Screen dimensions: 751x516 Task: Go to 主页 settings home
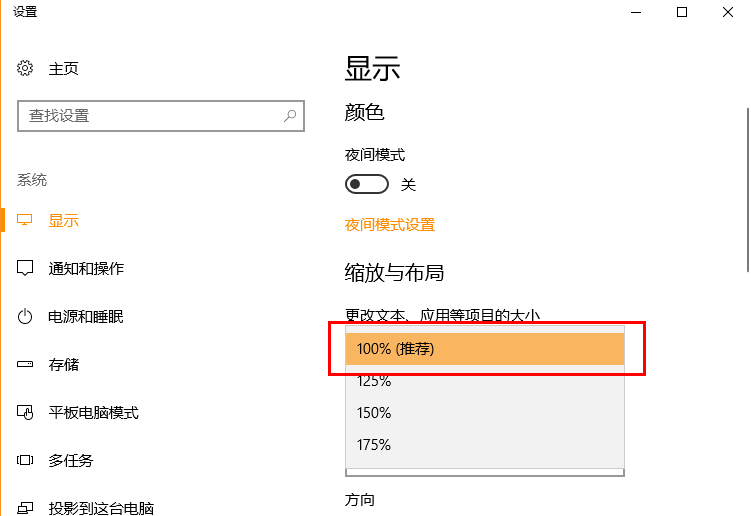click(64, 69)
